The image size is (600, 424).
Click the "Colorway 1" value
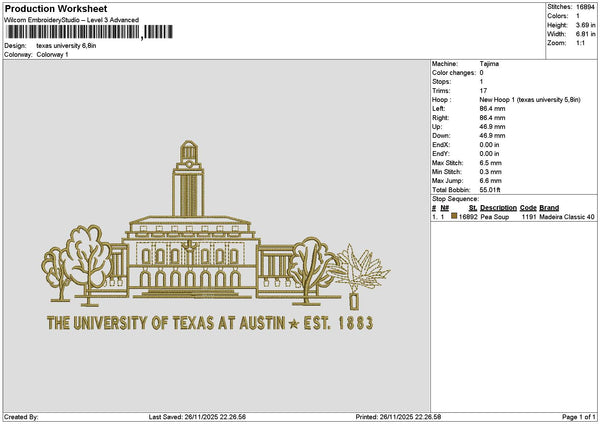coord(52,55)
